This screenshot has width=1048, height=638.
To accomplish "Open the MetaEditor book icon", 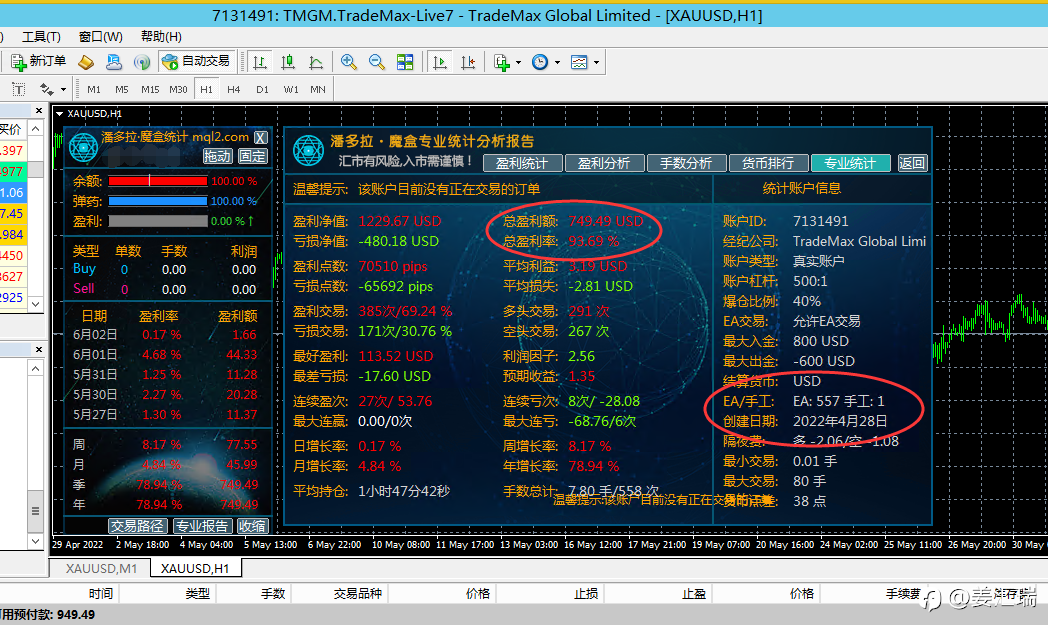I will (86, 62).
